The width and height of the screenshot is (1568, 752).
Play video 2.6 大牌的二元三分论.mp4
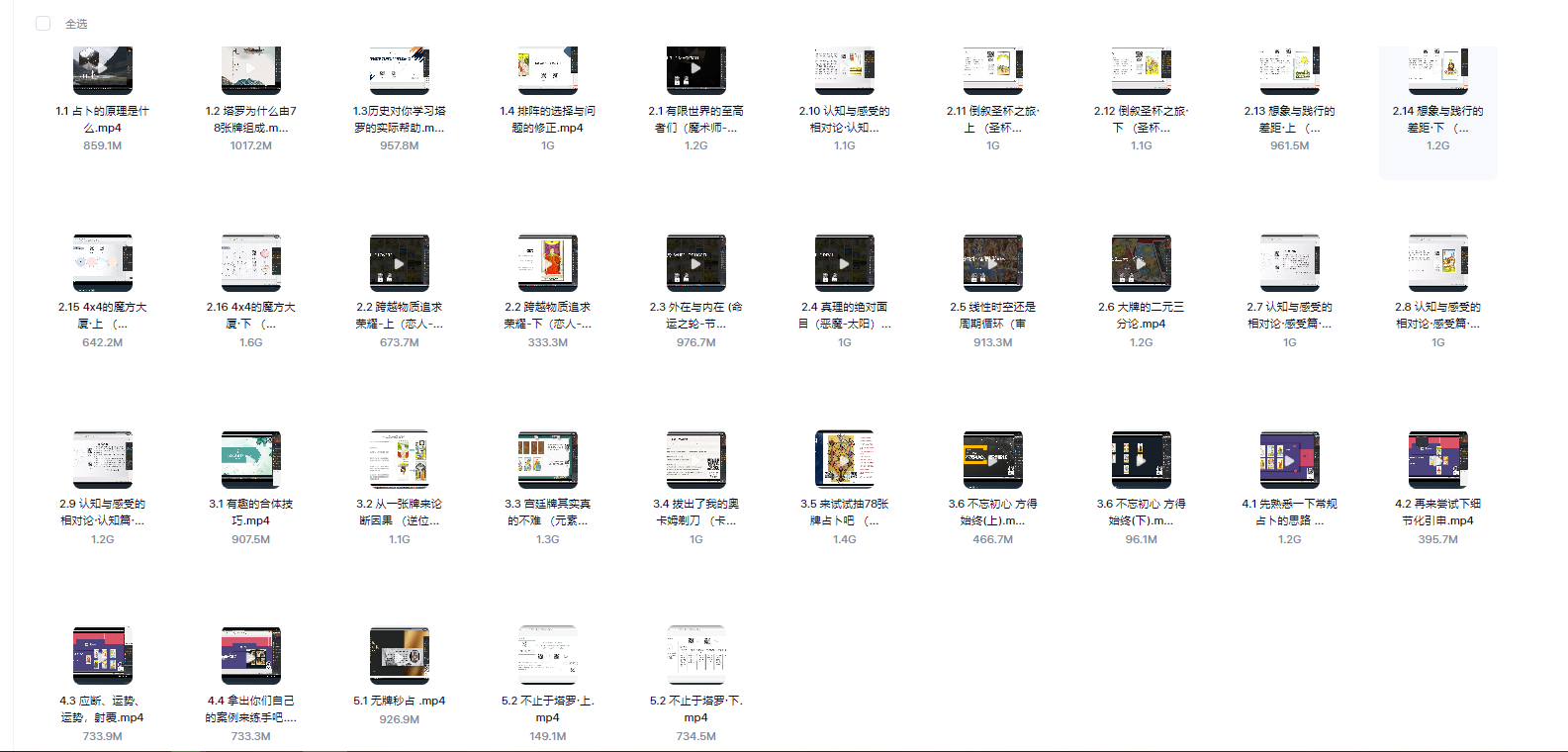pos(1142,263)
